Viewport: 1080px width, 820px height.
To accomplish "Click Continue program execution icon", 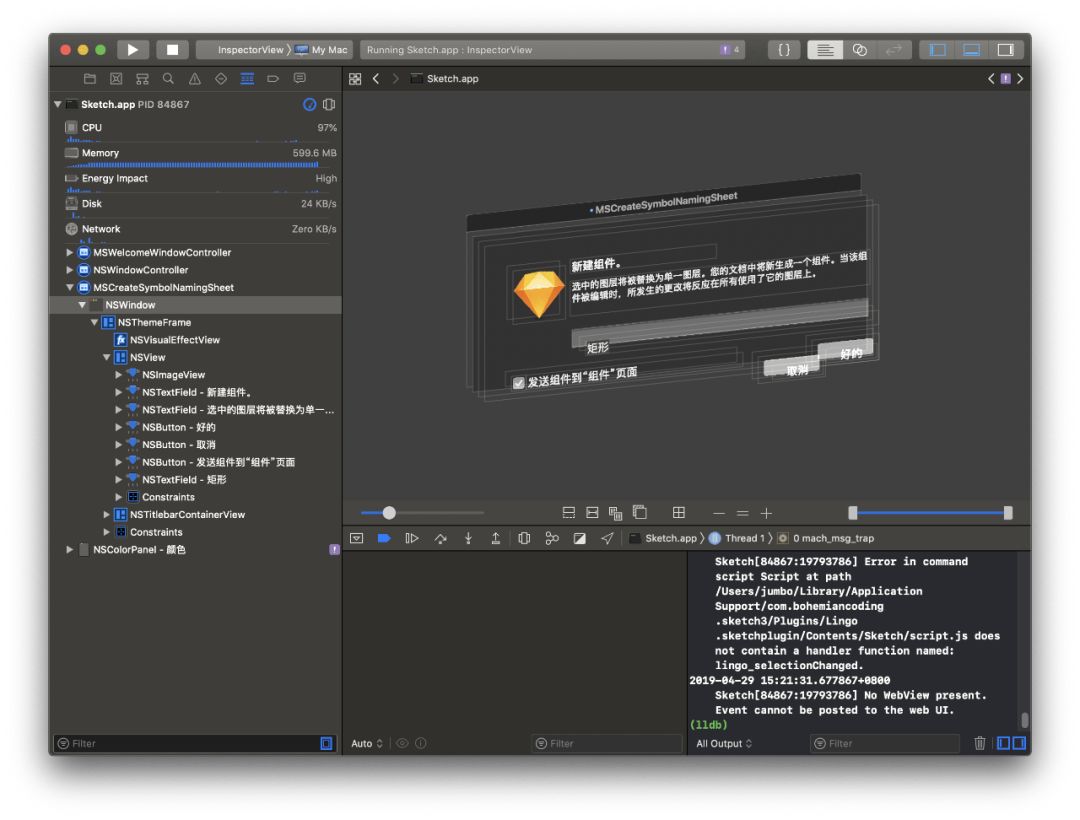I will click(x=412, y=538).
